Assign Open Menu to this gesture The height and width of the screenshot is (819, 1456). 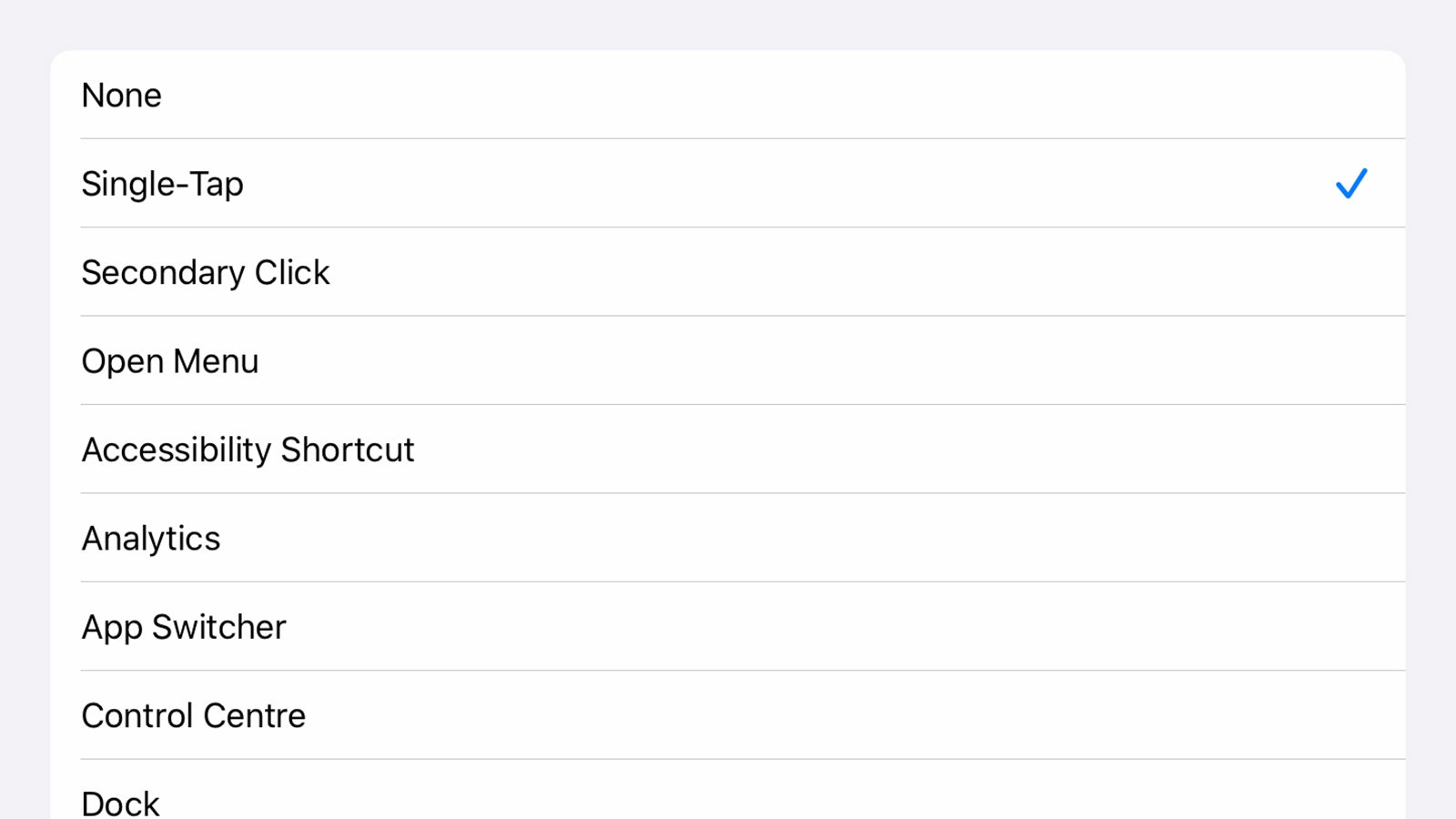[728, 360]
